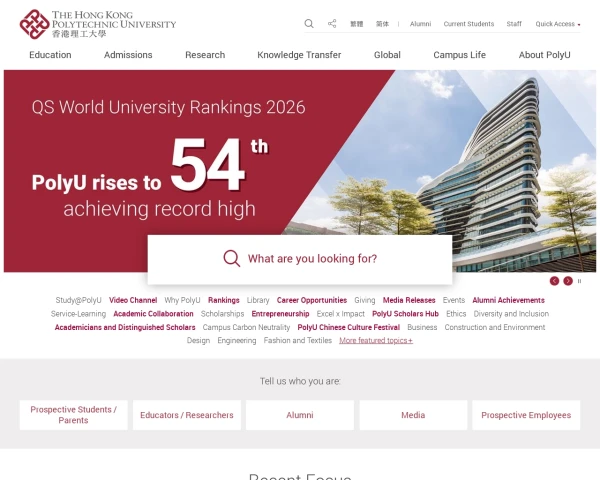
Task: Open the Campus Life menu
Action: 460,55
